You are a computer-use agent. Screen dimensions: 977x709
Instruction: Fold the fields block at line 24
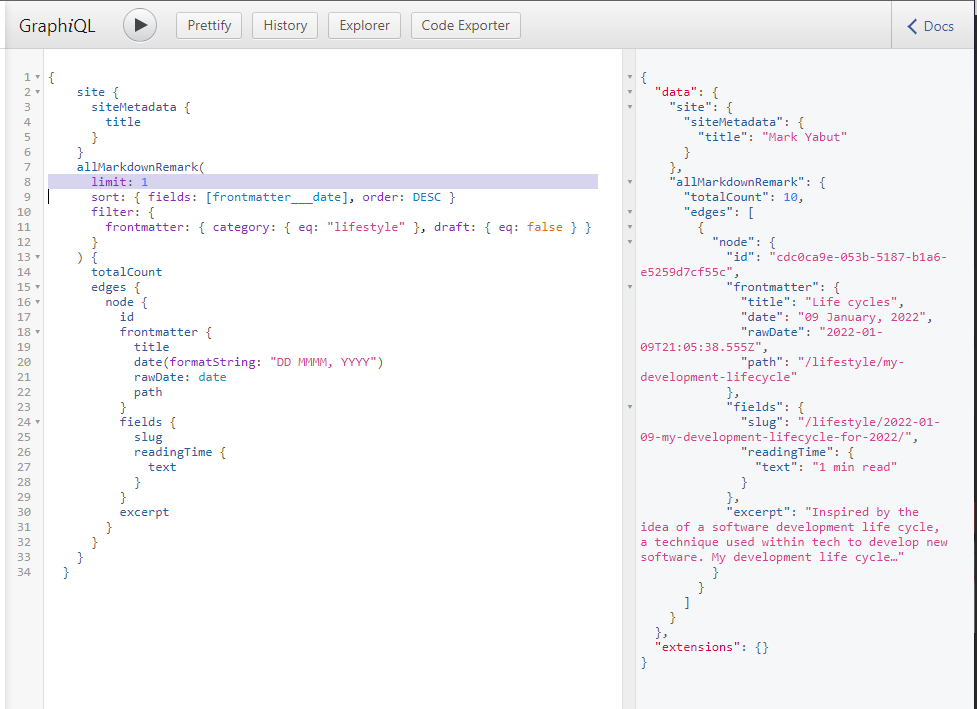[x=37, y=422]
